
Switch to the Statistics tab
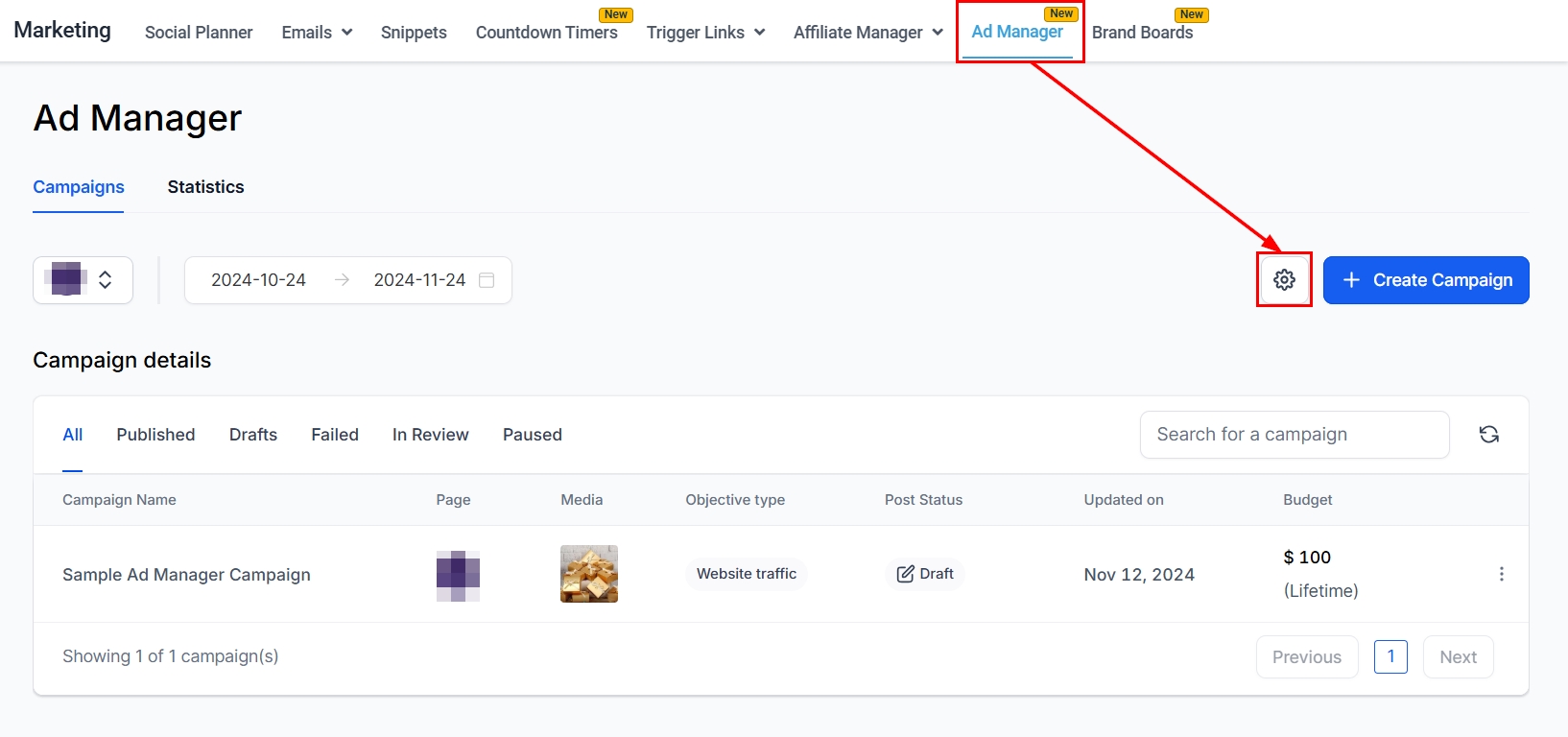pos(205,187)
